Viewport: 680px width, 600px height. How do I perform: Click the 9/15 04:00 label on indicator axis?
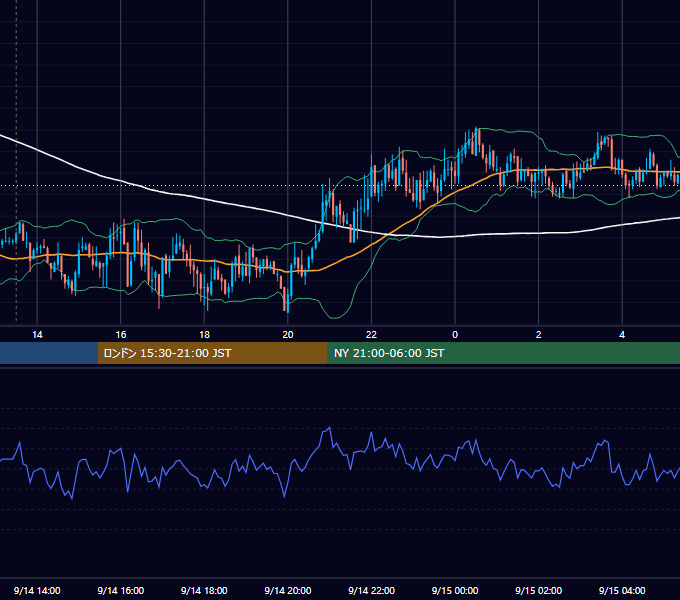pos(622,590)
